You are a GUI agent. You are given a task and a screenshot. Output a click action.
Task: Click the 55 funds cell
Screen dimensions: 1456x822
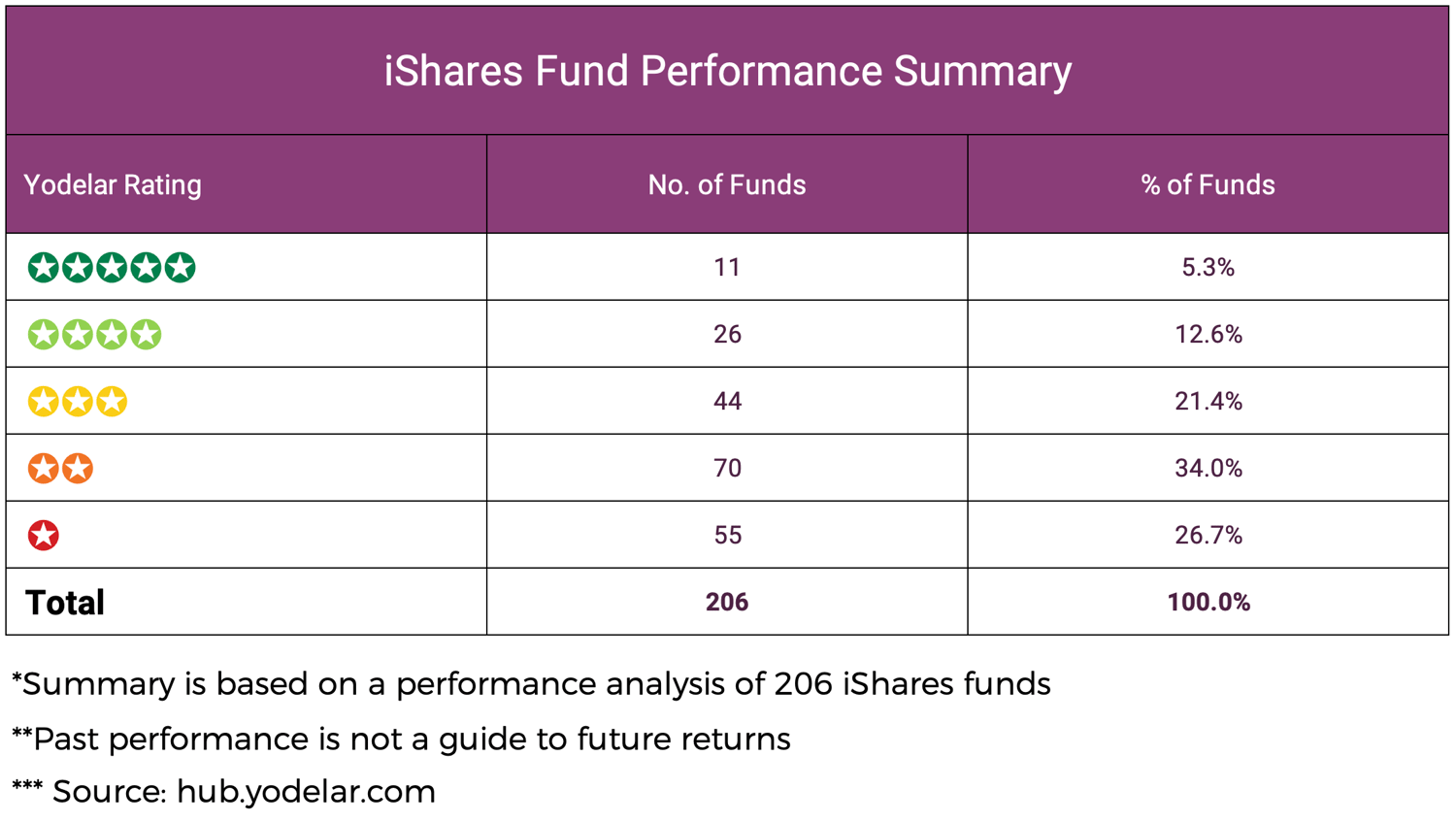click(727, 535)
